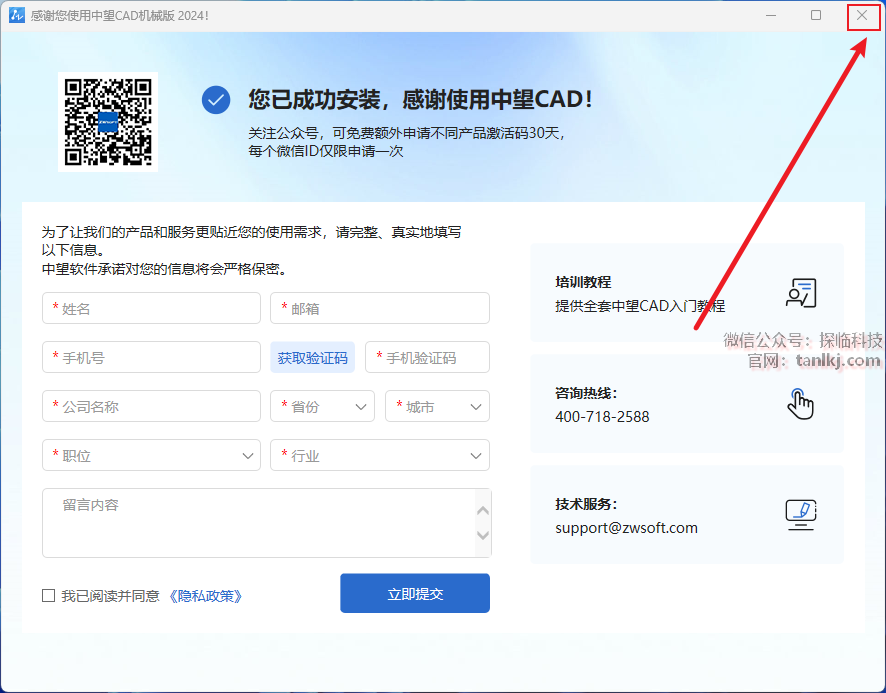Minimize the ZWCAD window

tap(771, 15)
